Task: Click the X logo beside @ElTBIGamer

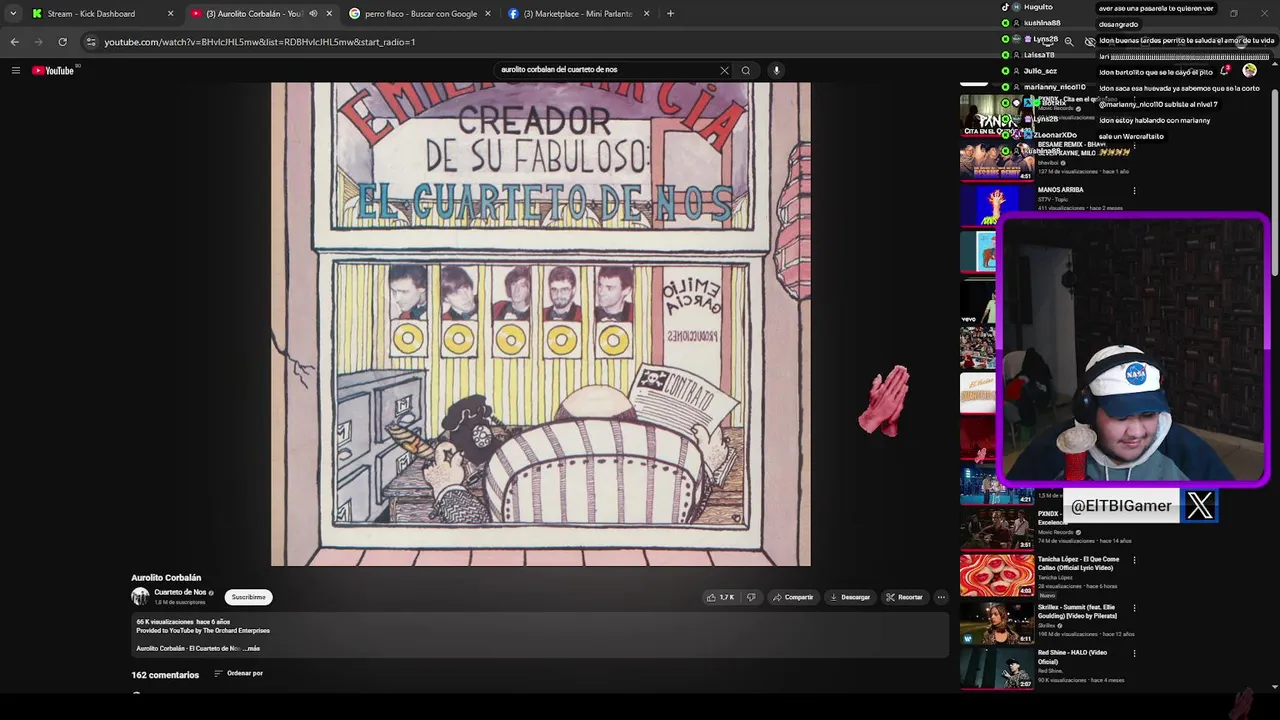Action: tap(1199, 506)
